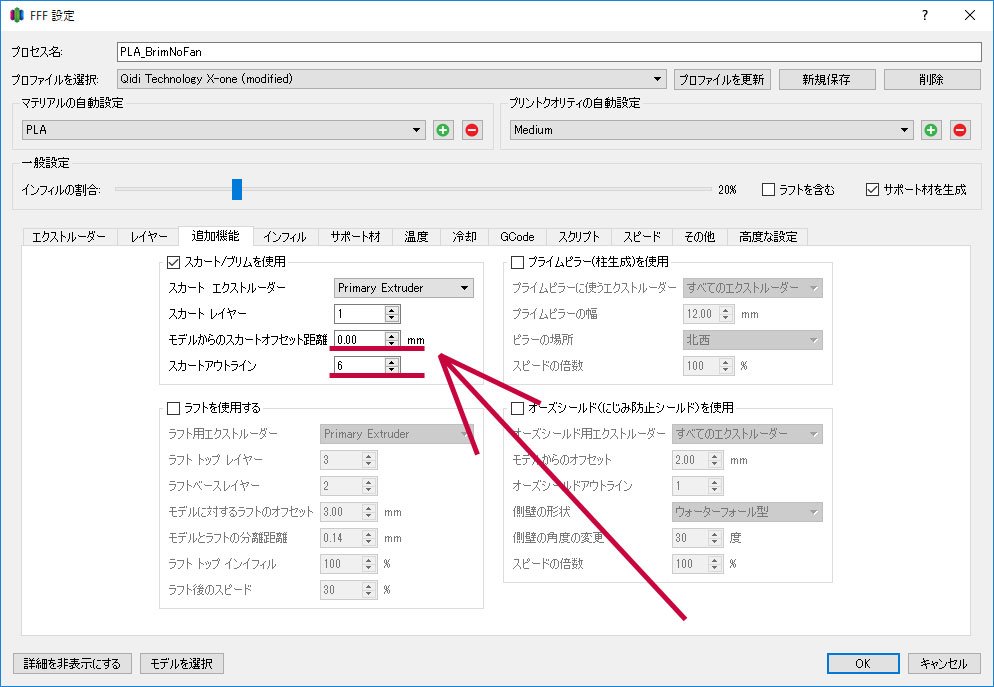The width and height of the screenshot is (994, 687).
Task: Open the 冷却 tab
Action: pos(464,237)
